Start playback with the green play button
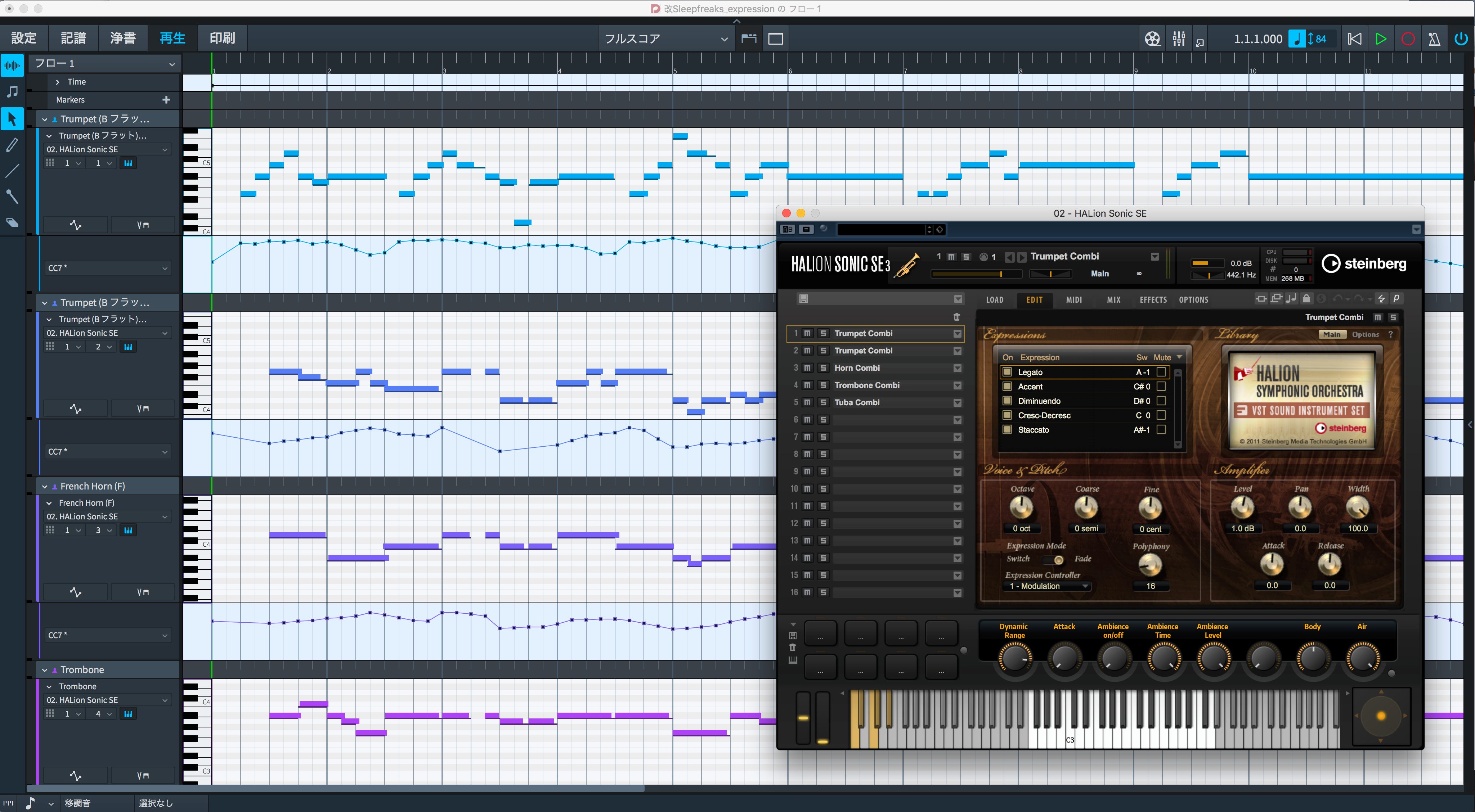The width and height of the screenshot is (1475, 812). click(x=1381, y=39)
